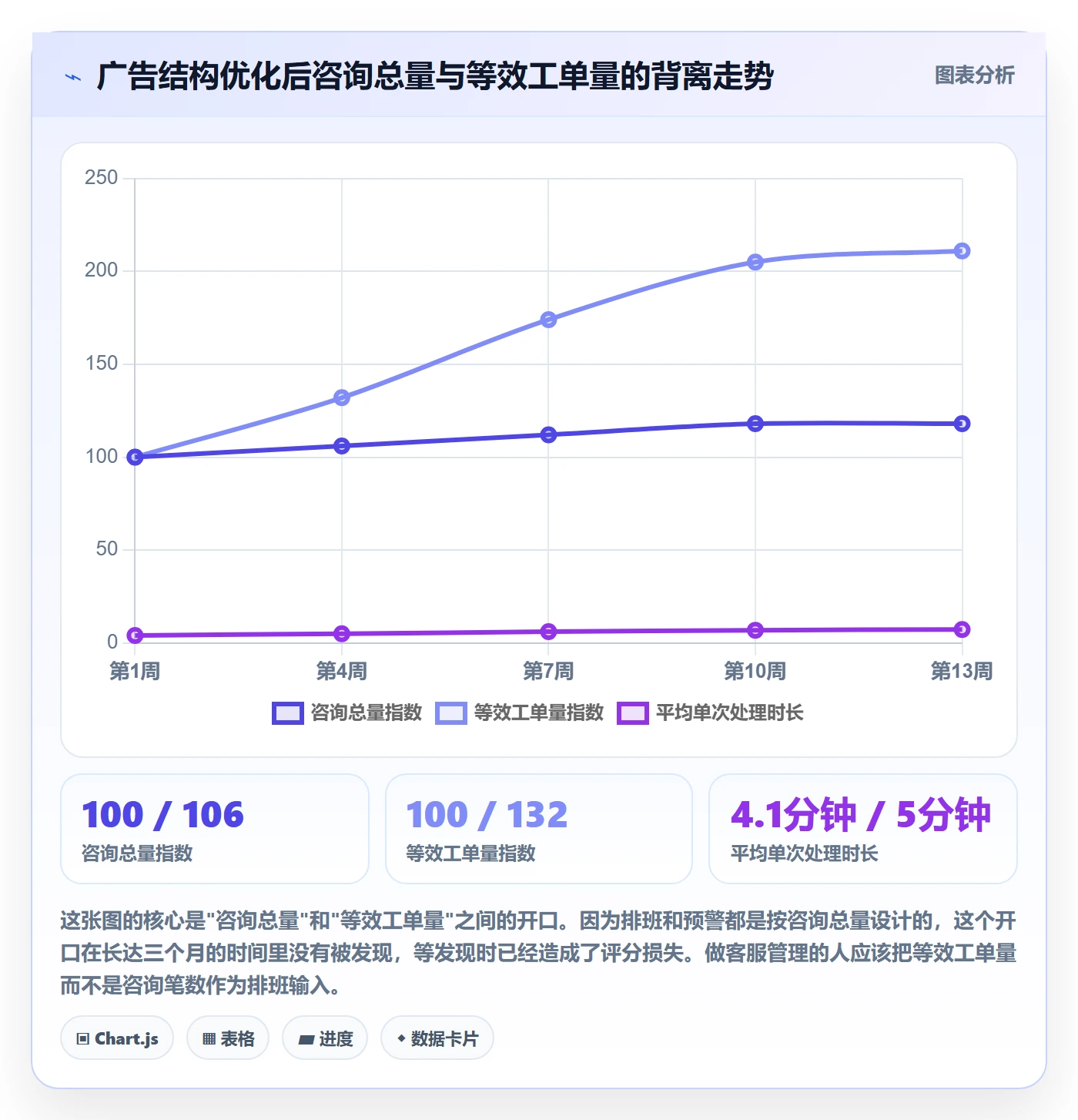Viewport: 1078px width, 1120px height.
Task: Toggle the 等效工单量指数 legend color box
Action: [x=451, y=713]
